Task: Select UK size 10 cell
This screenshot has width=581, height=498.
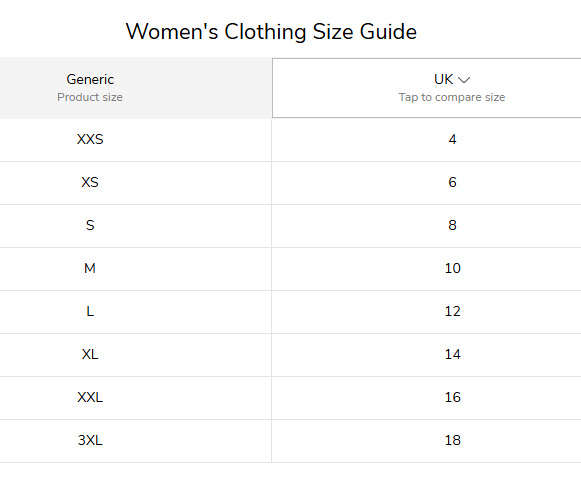Action: [x=426, y=269]
